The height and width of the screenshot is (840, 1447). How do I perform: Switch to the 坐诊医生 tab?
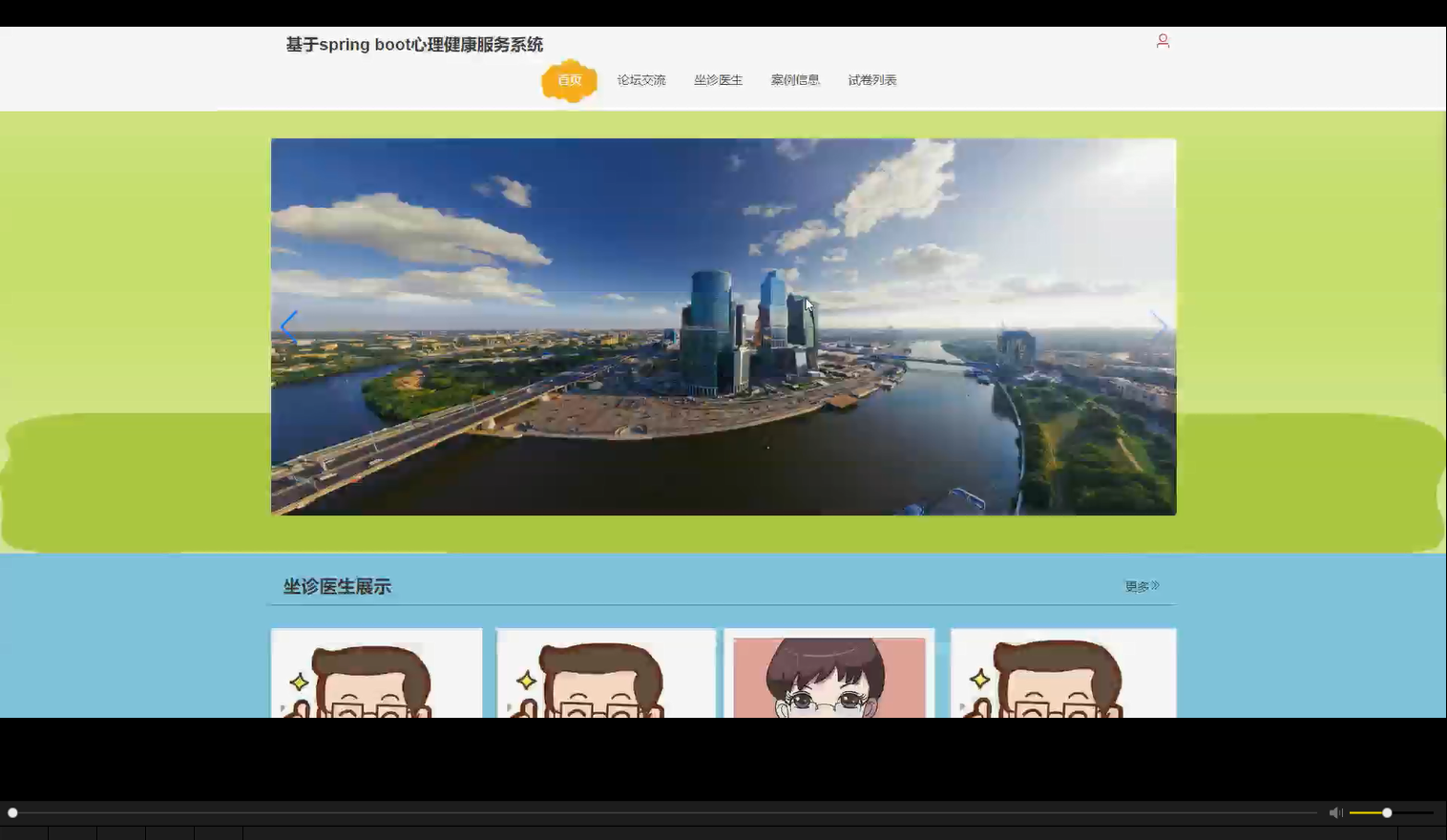[x=718, y=80]
